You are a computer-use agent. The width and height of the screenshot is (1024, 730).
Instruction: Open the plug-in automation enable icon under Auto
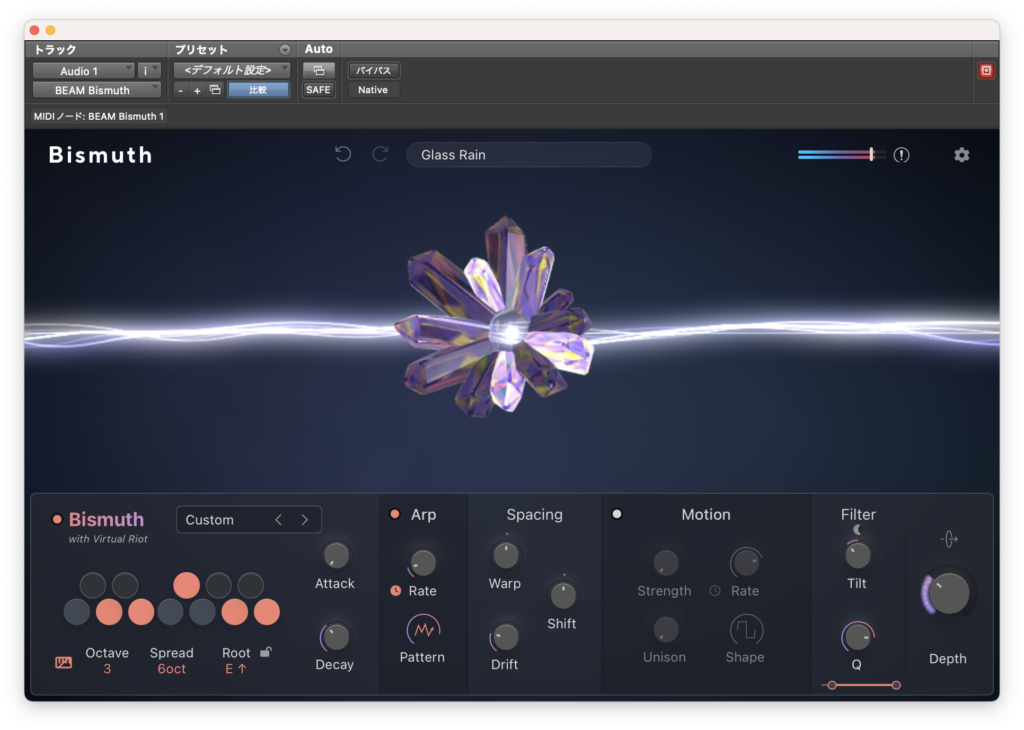point(319,71)
